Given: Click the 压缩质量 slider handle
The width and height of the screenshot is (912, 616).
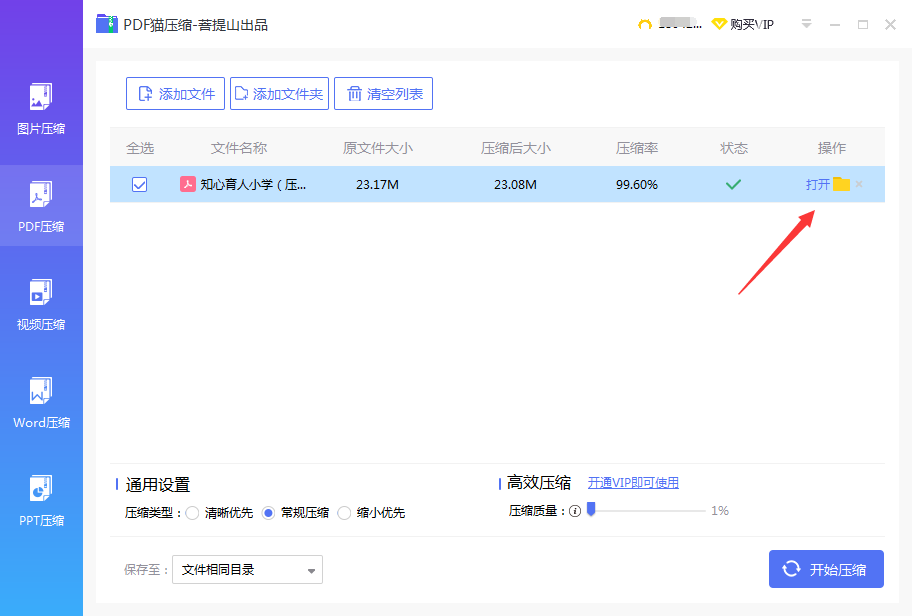Looking at the screenshot, I should tap(591, 509).
